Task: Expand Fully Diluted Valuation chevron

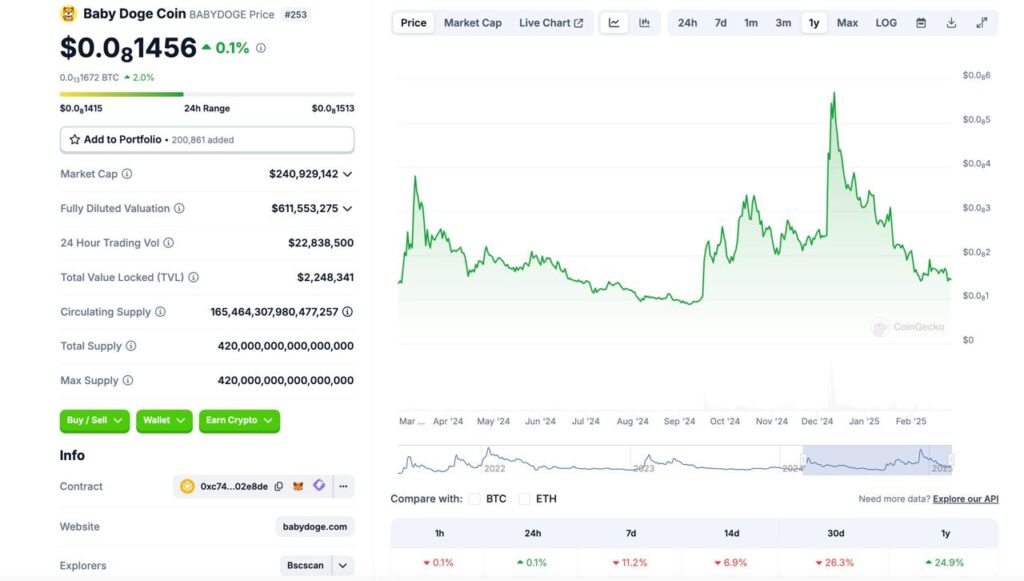Action: pyautogui.click(x=347, y=209)
